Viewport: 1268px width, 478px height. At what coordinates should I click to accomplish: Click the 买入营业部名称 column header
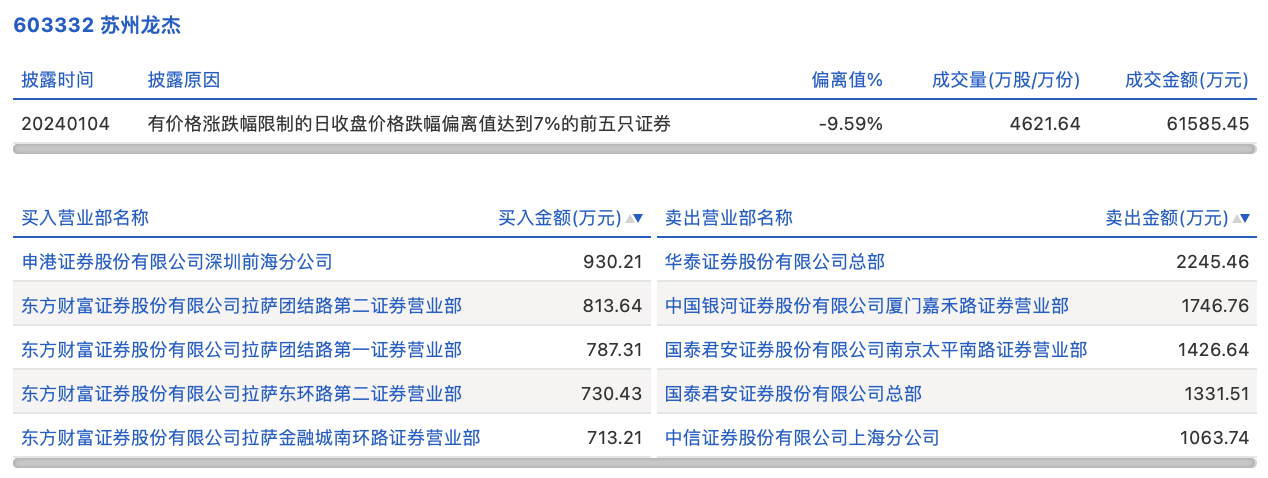click(85, 218)
